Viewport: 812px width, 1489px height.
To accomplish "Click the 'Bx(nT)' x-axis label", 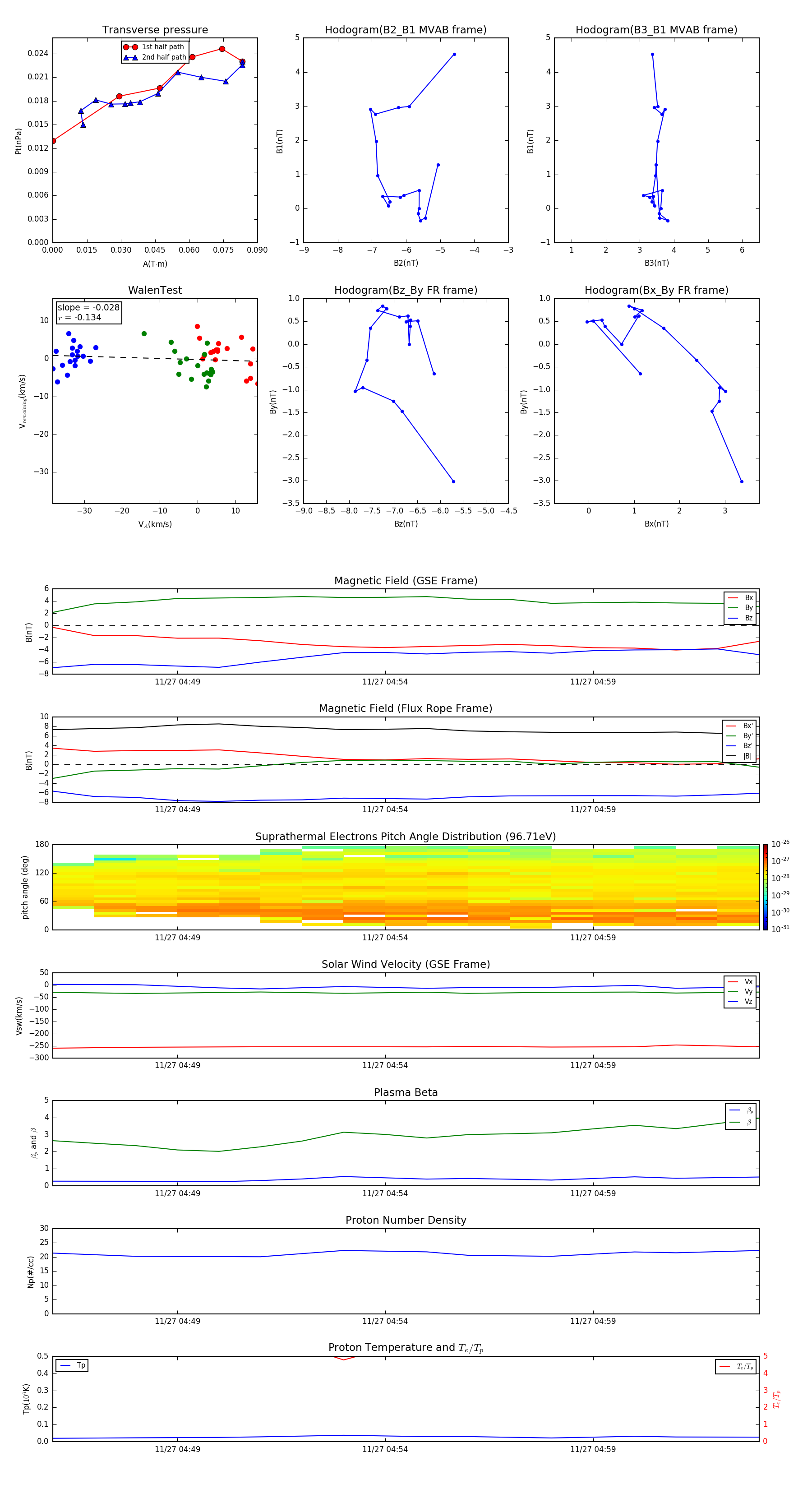I will point(656,524).
